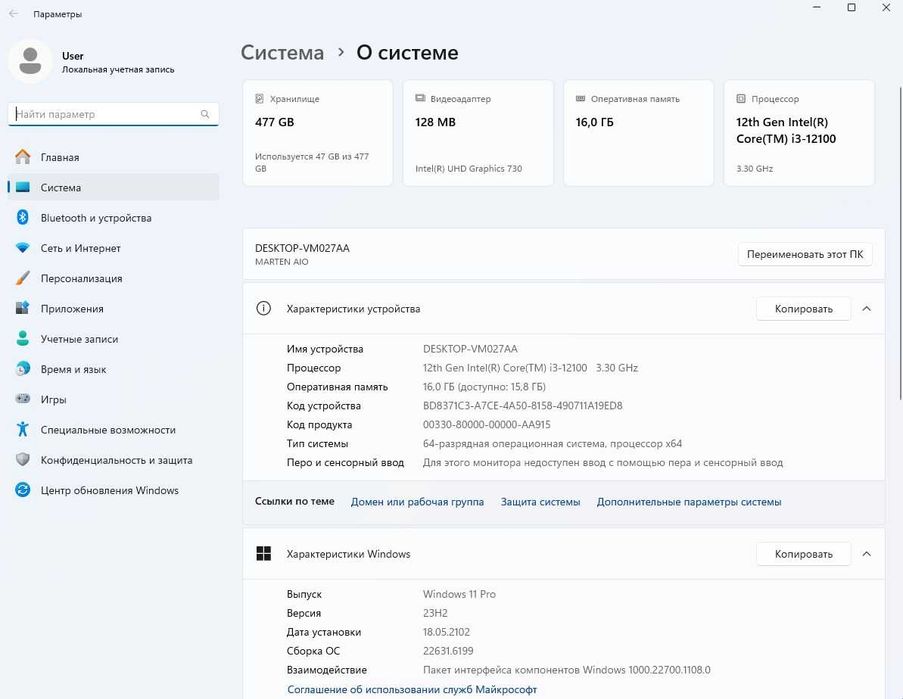Click the Найти параметр search field
903x699 pixels.
pos(113,114)
